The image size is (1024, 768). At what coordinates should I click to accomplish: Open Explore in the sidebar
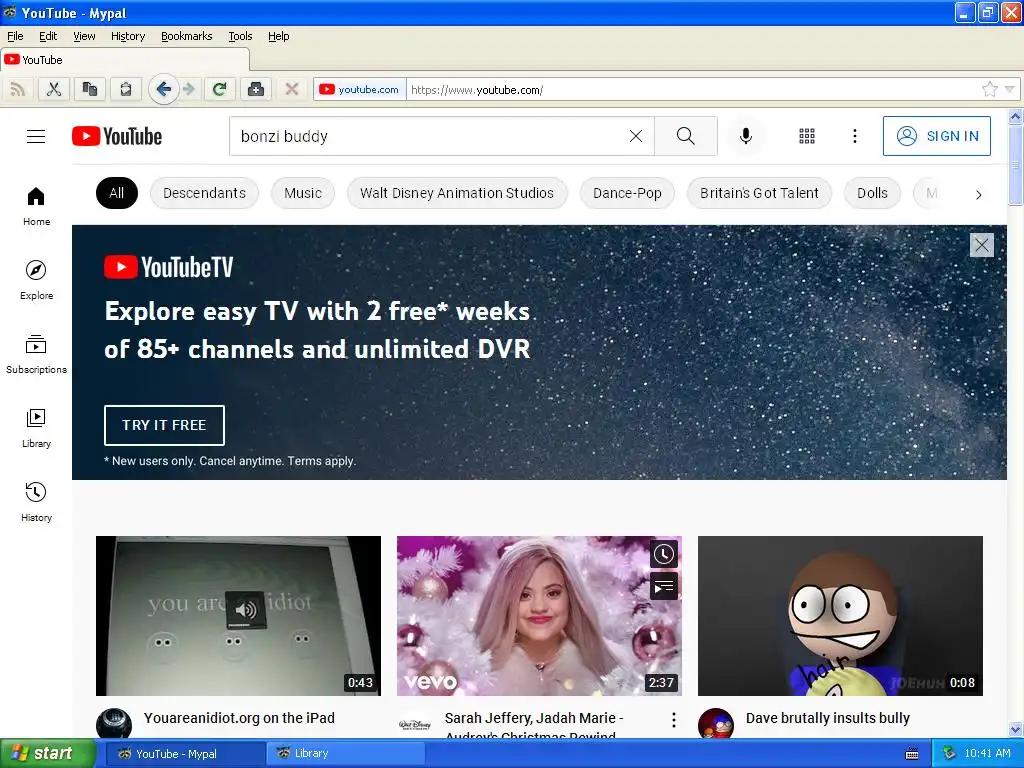click(x=36, y=280)
